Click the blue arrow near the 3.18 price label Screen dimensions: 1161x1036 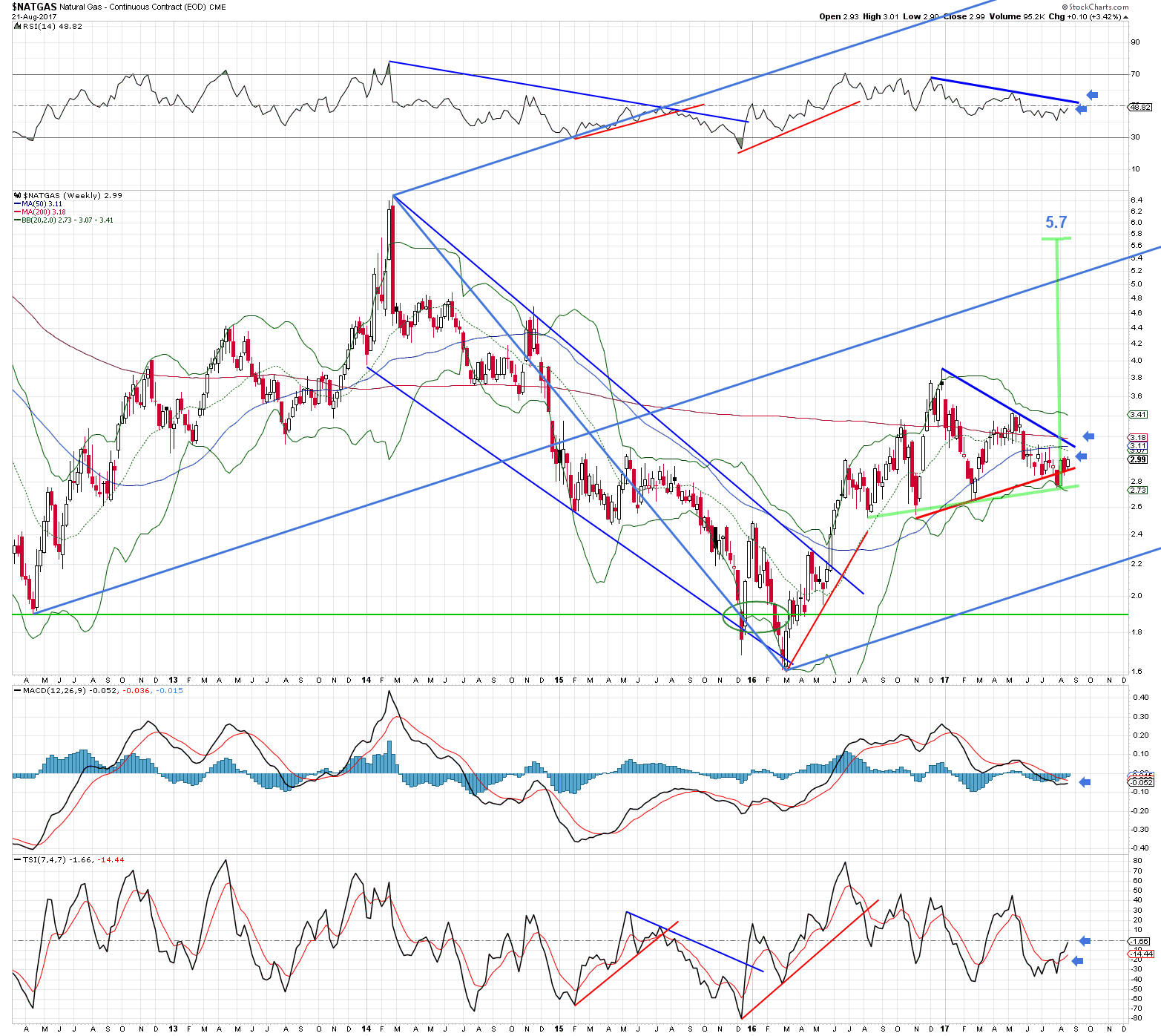pos(1088,436)
